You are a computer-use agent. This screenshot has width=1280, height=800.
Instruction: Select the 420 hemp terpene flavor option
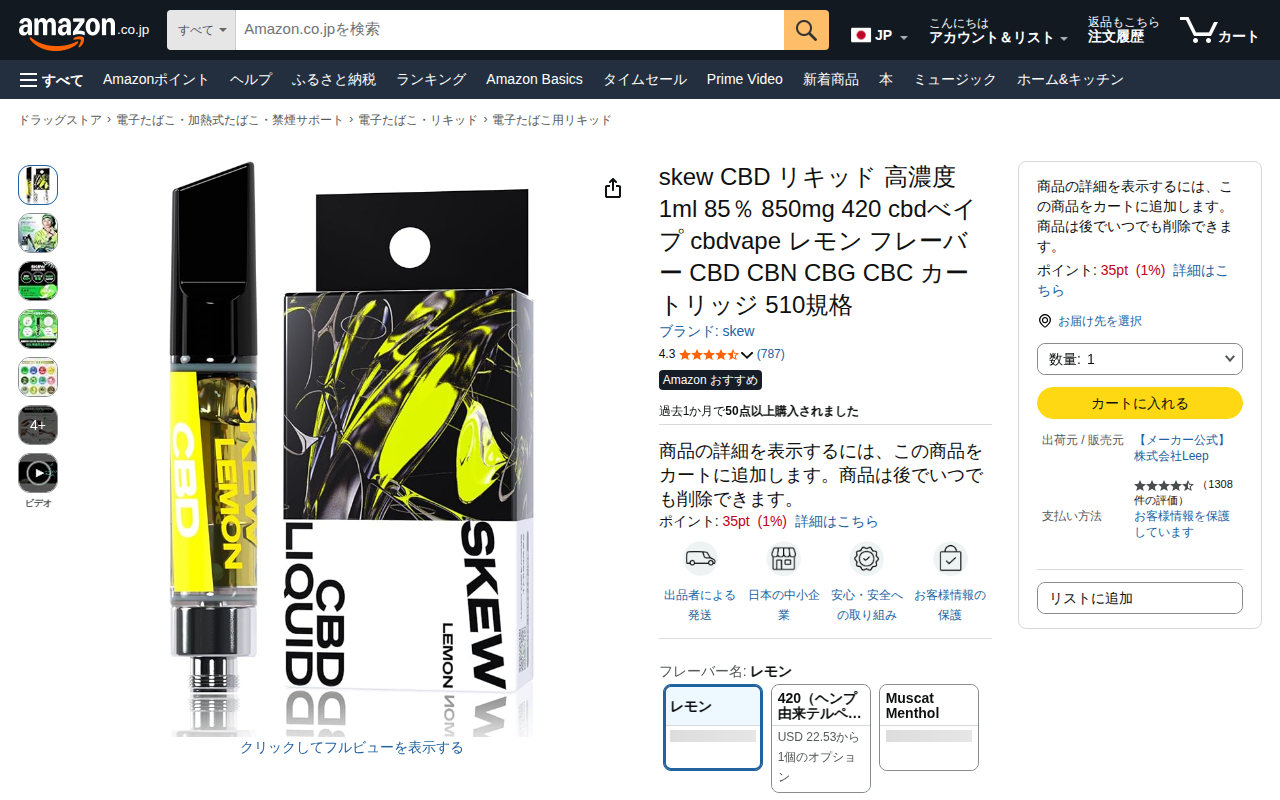click(x=821, y=738)
